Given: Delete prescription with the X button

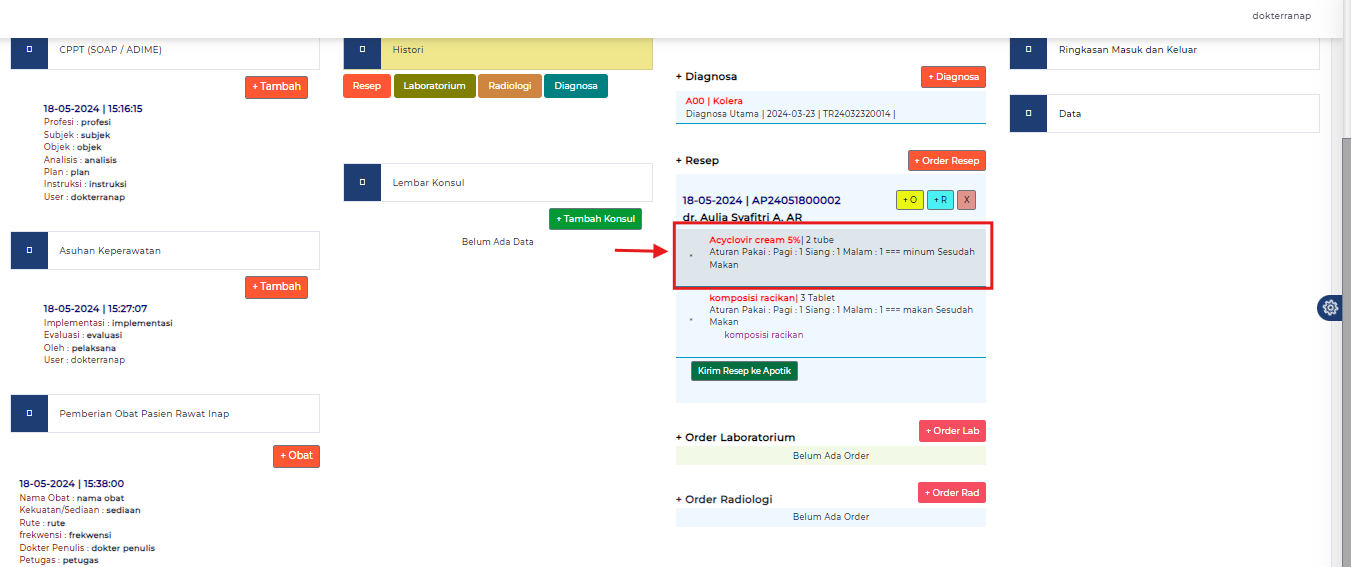Looking at the screenshot, I should click(x=966, y=200).
